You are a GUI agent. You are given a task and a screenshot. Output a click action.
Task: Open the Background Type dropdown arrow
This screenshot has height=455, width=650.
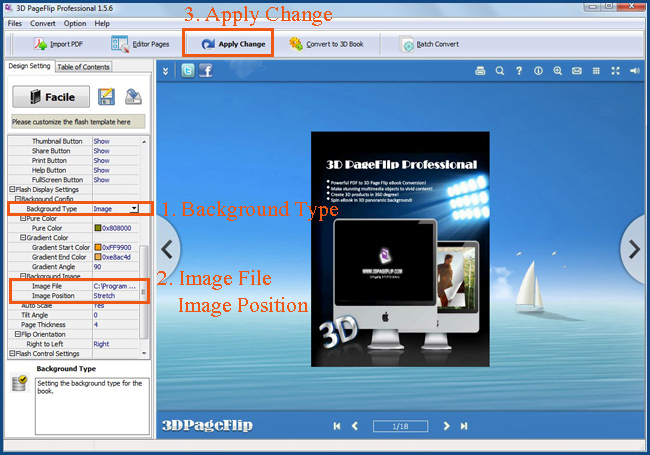coord(134,208)
